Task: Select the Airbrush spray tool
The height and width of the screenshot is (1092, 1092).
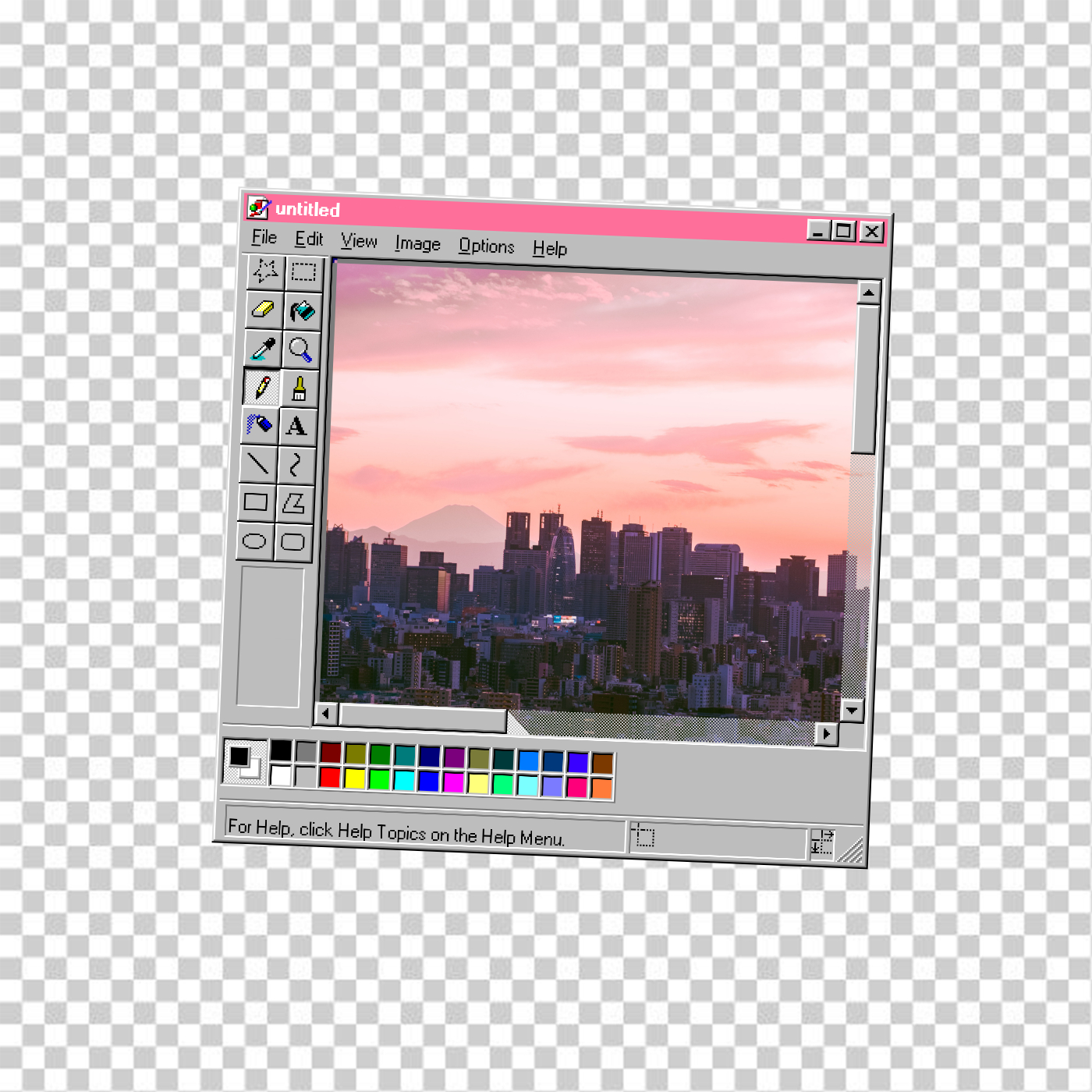Action: pos(259,425)
